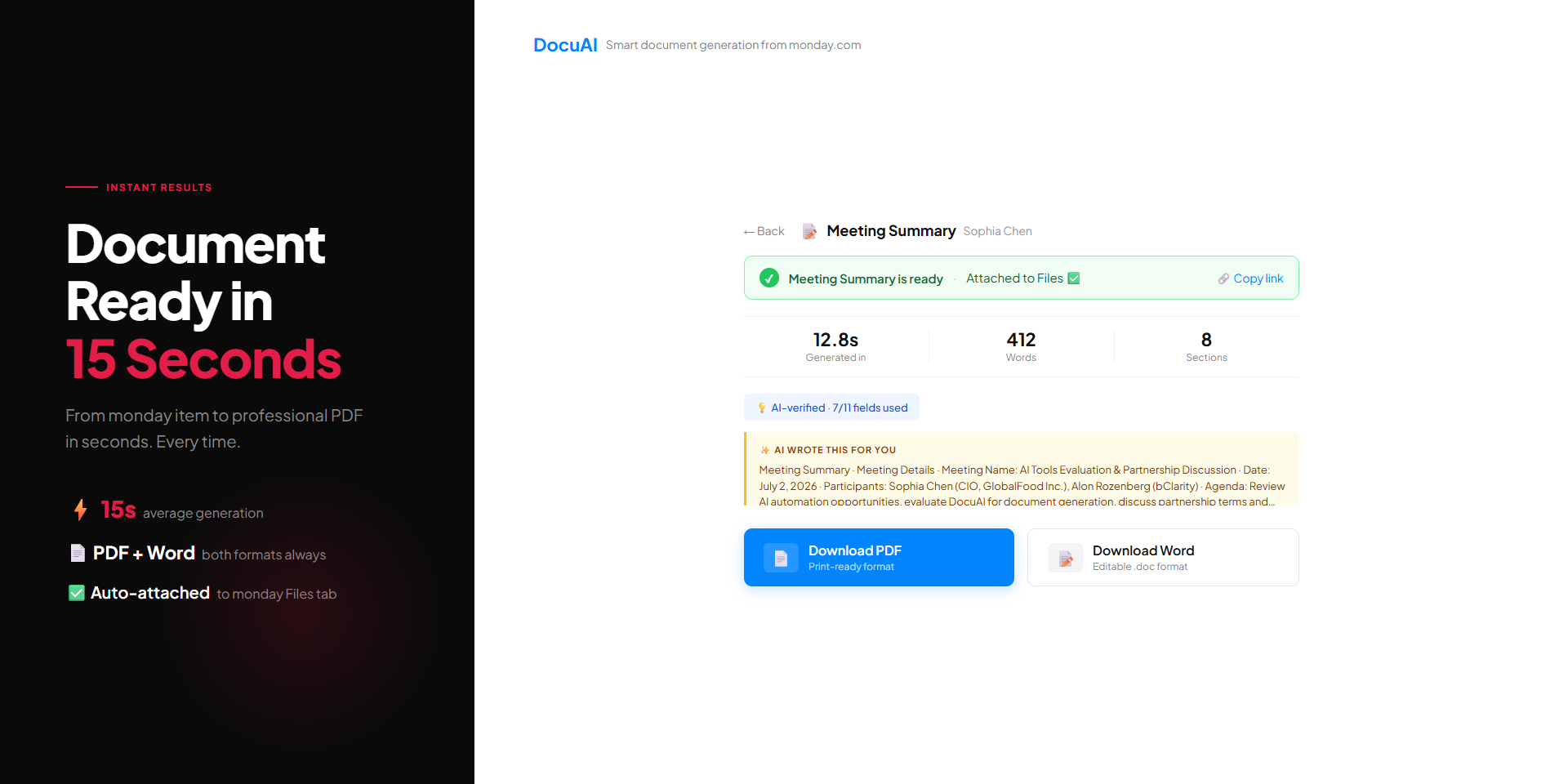Click the document icon beside PDF + Word
Screen dimensions: 1568x784
click(x=78, y=553)
